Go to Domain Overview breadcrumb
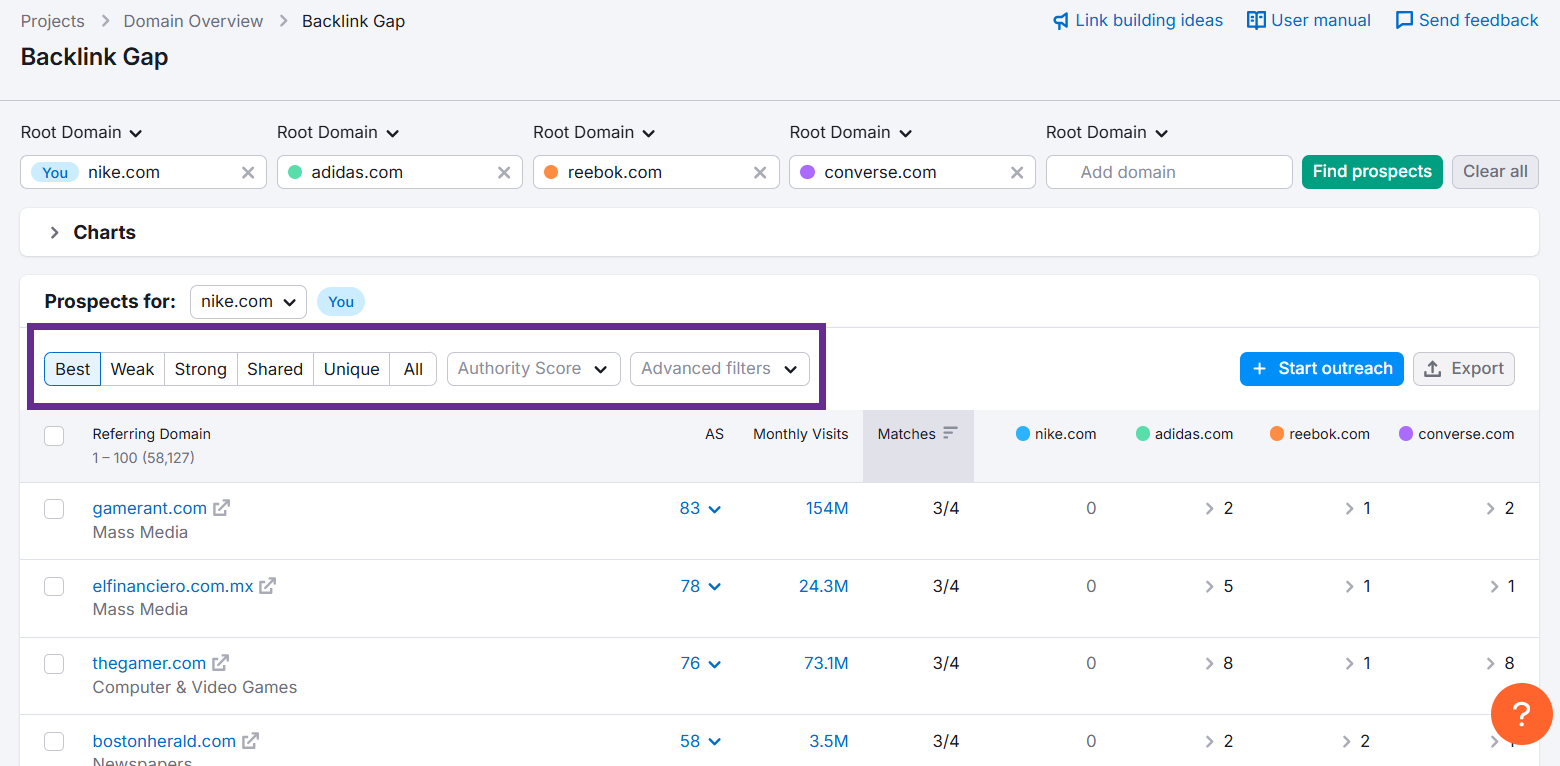The width and height of the screenshot is (1560, 766). (194, 21)
